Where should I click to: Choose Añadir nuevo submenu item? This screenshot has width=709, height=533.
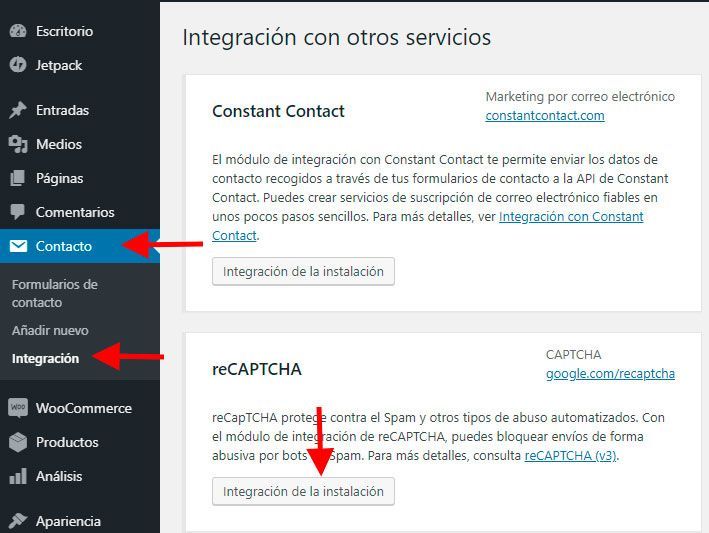[x=50, y=330]
